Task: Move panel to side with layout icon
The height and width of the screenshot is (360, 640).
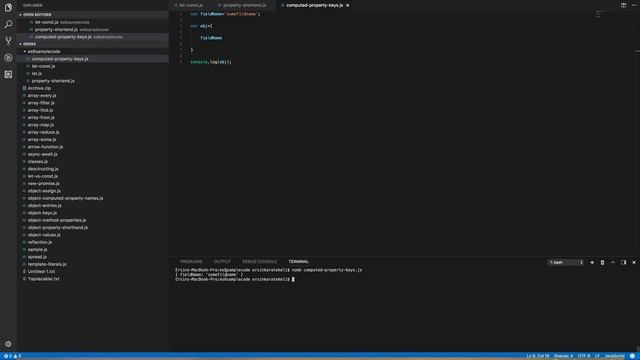Action: [623, 262]
